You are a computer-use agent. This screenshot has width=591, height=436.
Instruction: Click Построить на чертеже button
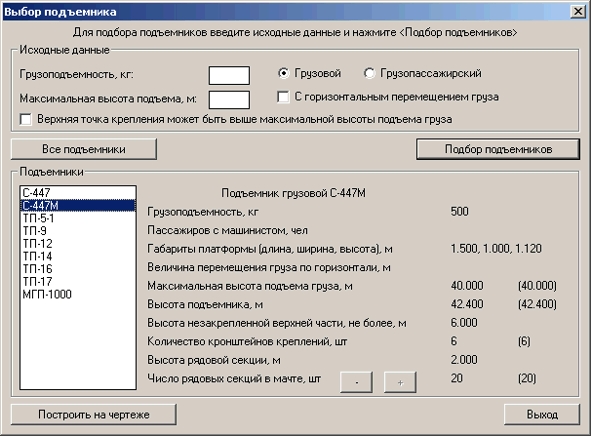coord(93,415)
